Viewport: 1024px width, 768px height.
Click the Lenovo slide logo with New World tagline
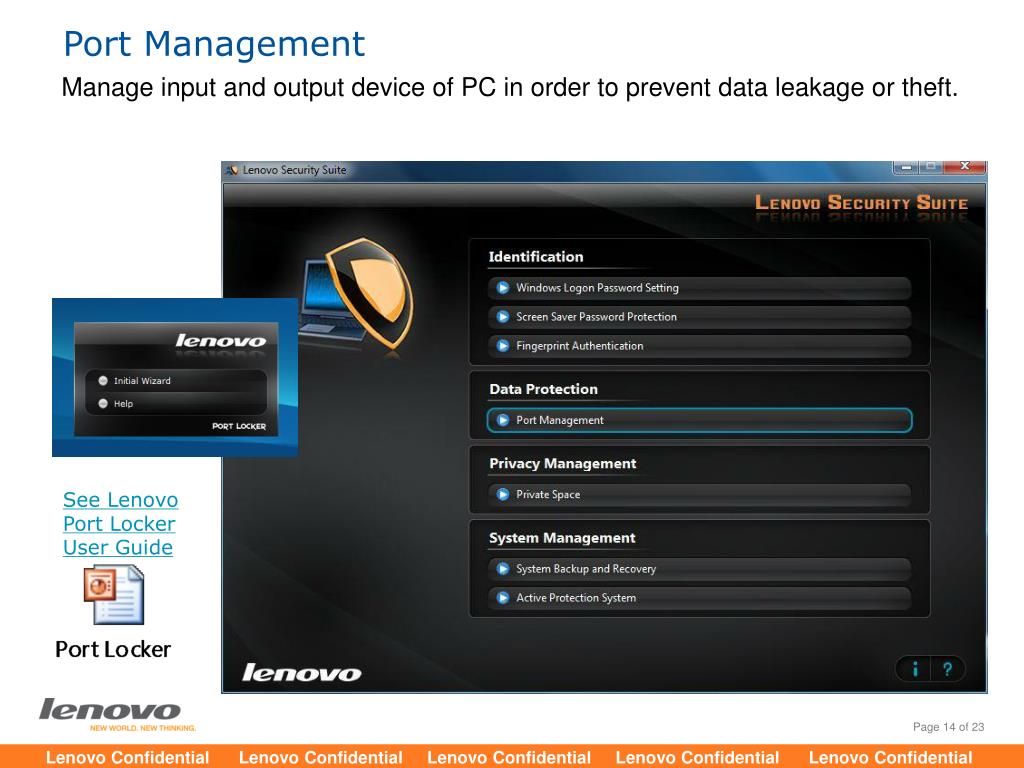coord(117,714)
